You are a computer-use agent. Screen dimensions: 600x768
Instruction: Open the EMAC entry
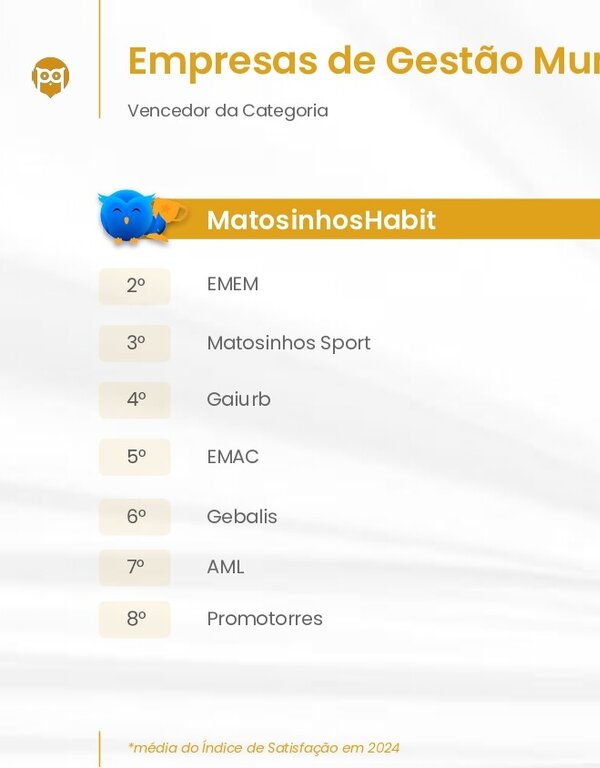coord(232,457)
